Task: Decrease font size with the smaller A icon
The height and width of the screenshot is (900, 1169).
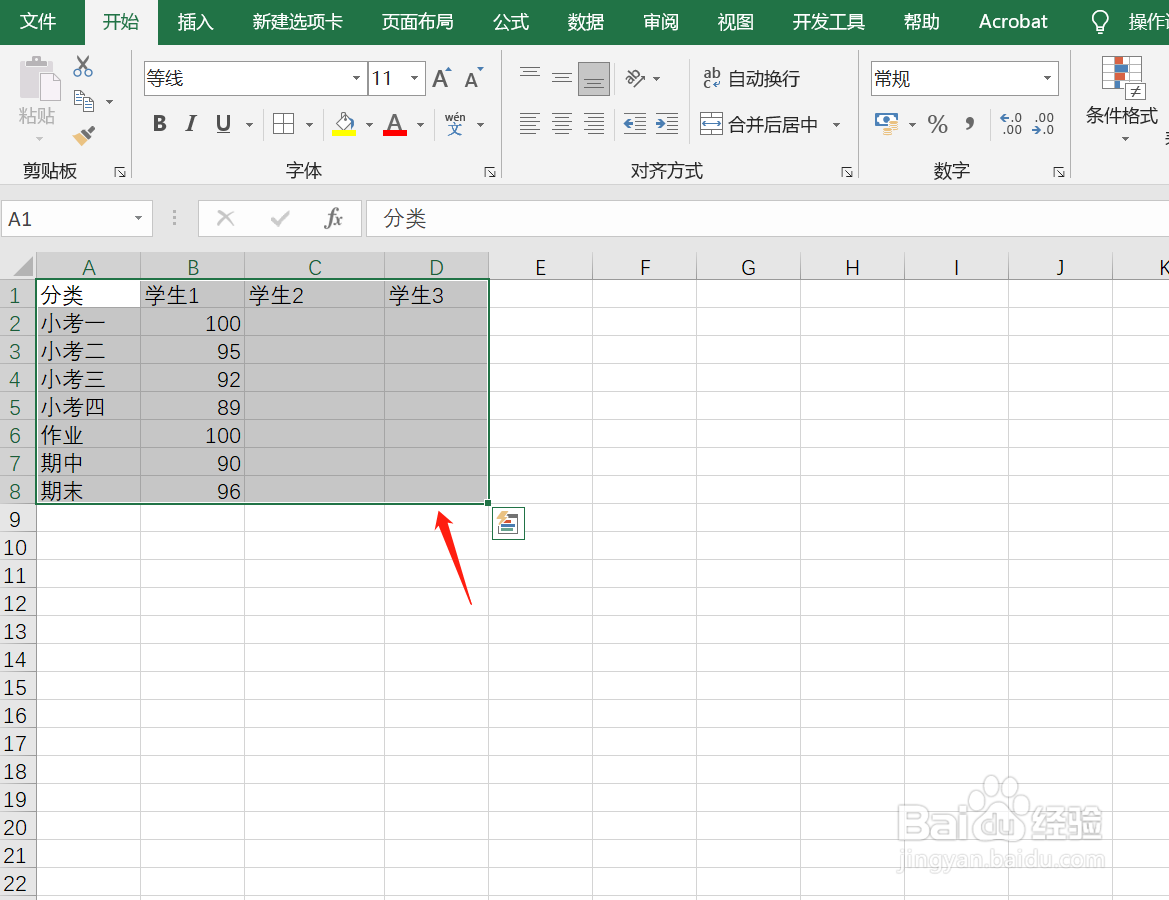Action: tap(473, 78)
